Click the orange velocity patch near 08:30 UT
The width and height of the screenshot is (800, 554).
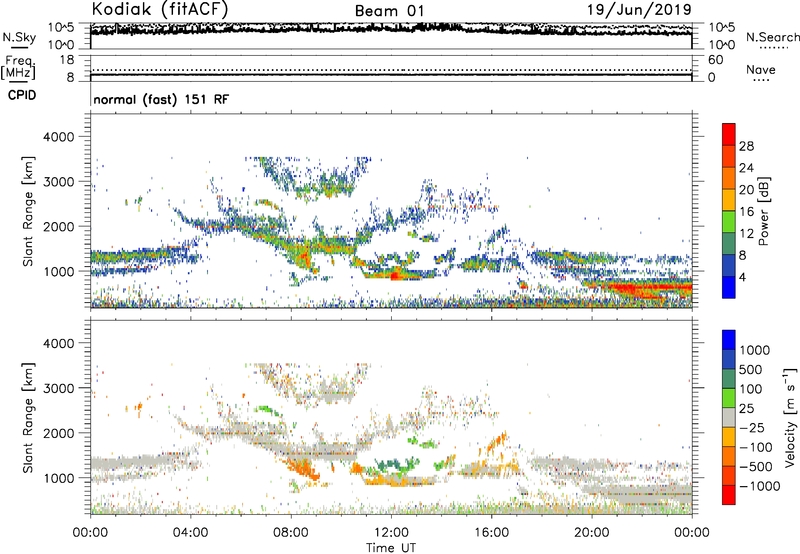[301, 467]
